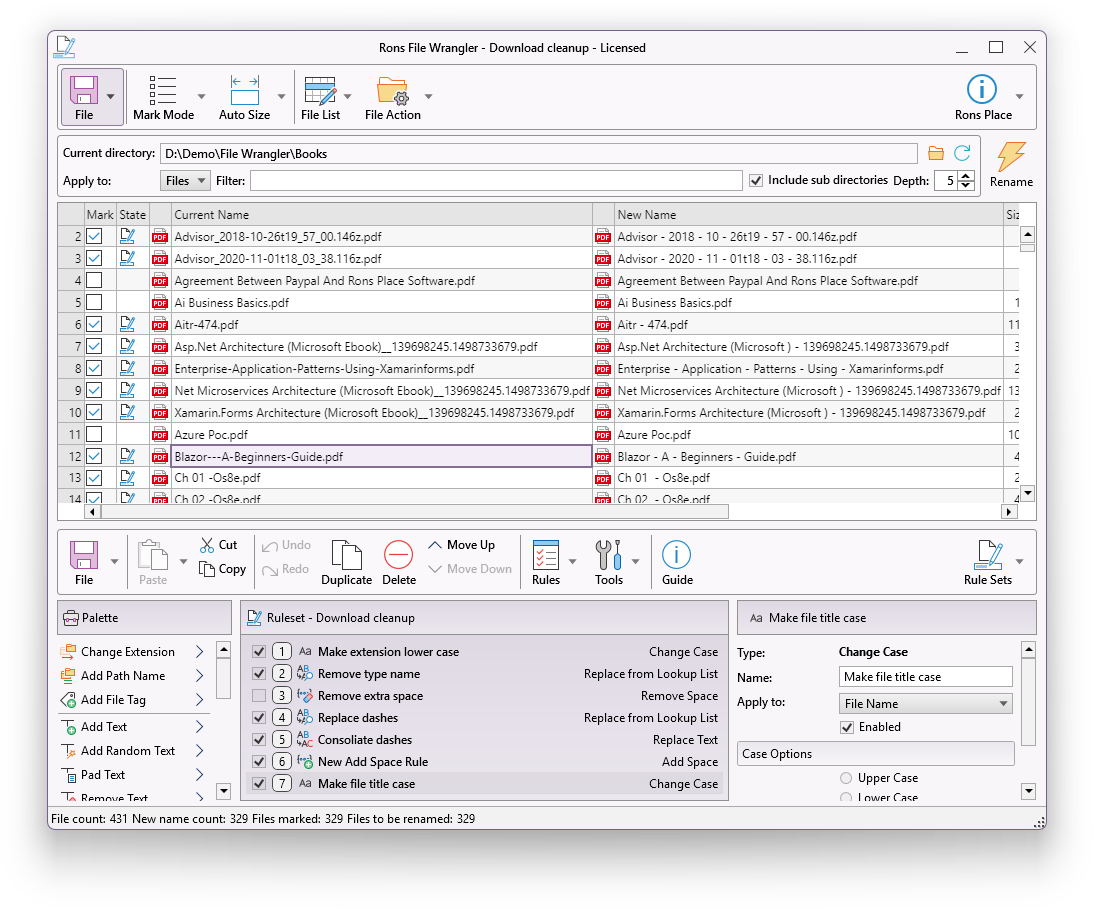Expand the top File button dropdown arrow
The image size is (1094, 909).
pos(110,97)
